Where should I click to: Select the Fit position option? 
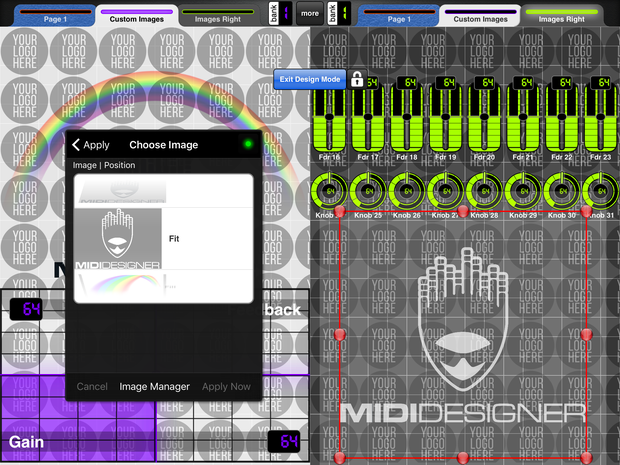(x=174, y=238)
